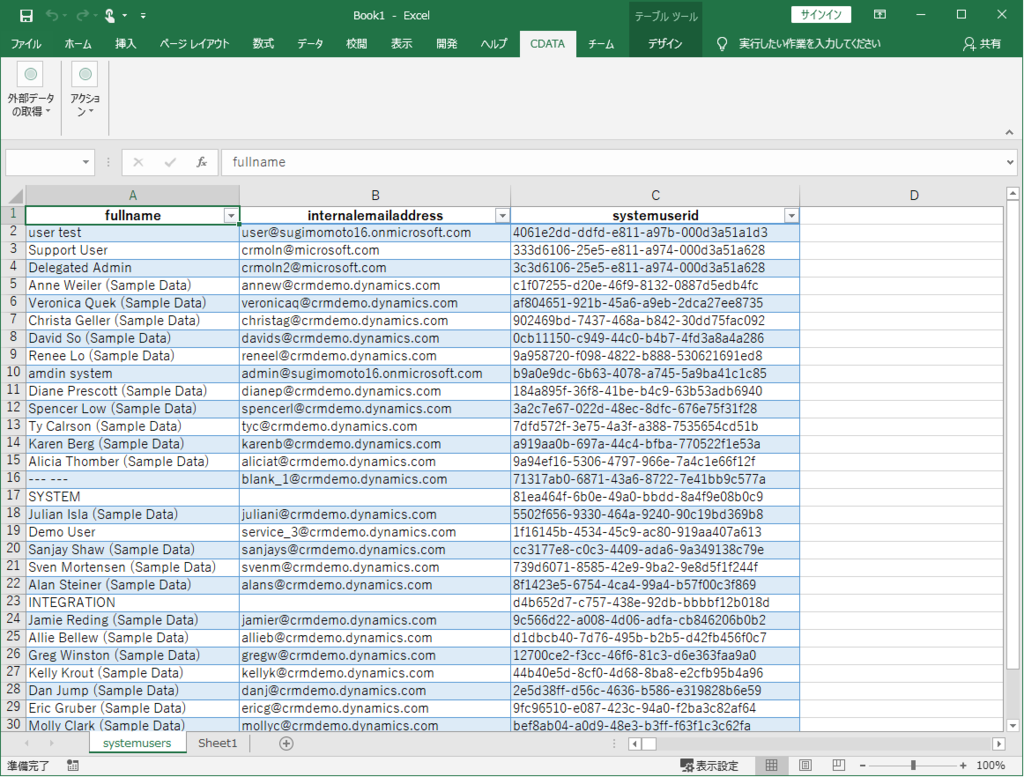Switch to the 表示 tab
This screenshot has height=777, width=1024.
(x=401, y=44)
